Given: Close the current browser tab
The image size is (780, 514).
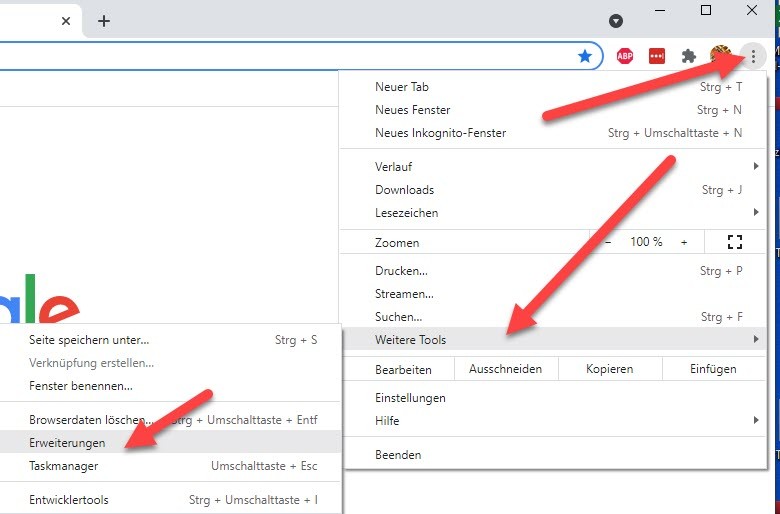Looking at the screenshot, I should [x=66, y=21].
